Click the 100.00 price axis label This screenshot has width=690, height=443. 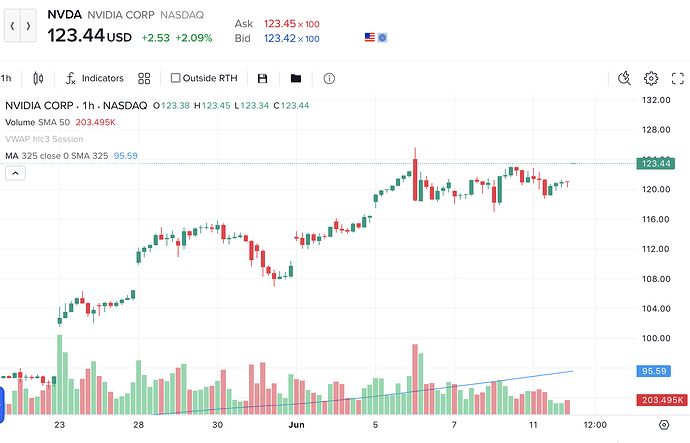pos(656,338)
